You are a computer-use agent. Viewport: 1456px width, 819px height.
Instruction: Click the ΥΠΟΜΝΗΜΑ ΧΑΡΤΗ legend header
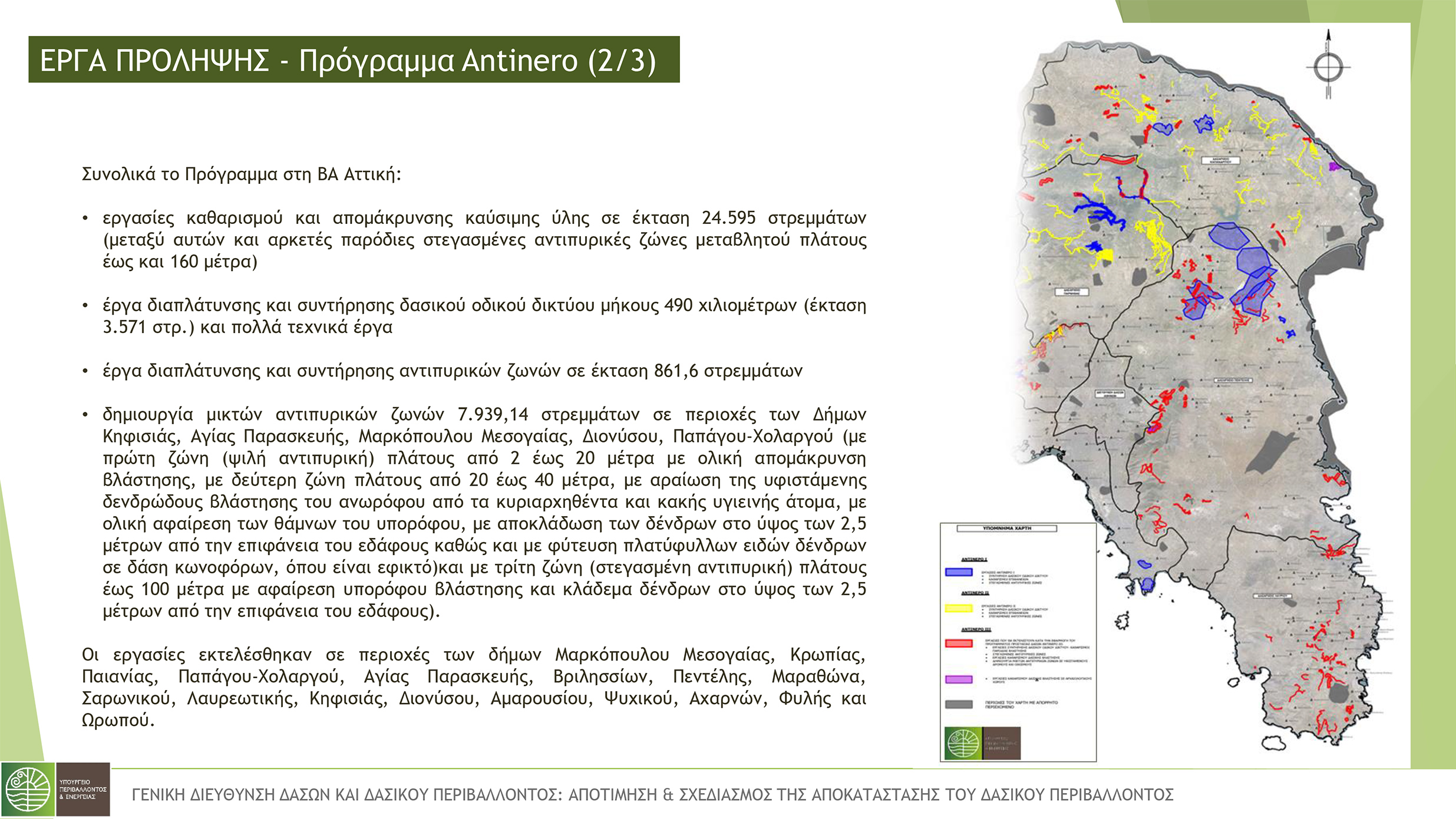click(1008, 528)
